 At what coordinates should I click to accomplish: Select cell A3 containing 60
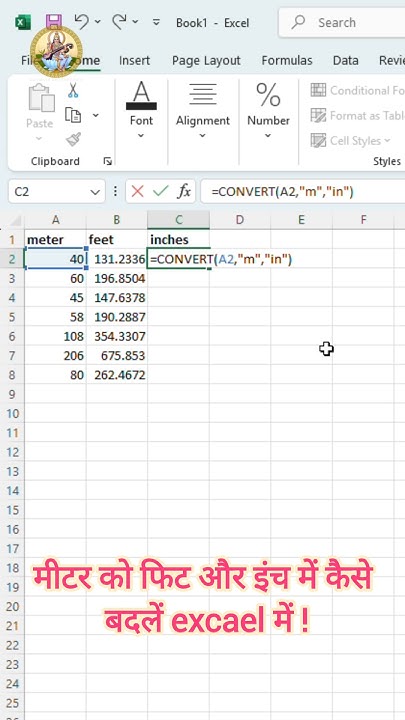pos(56,278)
